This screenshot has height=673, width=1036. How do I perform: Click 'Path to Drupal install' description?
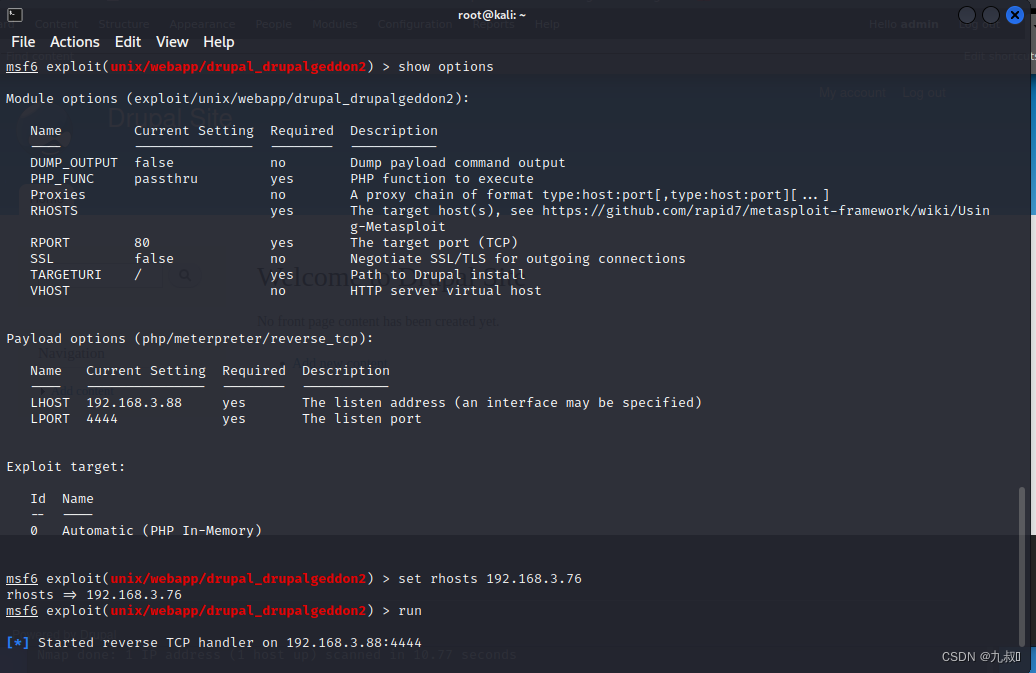pos(437,275)
